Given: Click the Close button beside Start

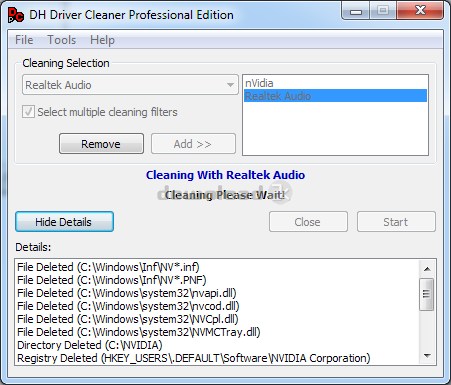Looking at the screenshot, I should pos(308,222).
